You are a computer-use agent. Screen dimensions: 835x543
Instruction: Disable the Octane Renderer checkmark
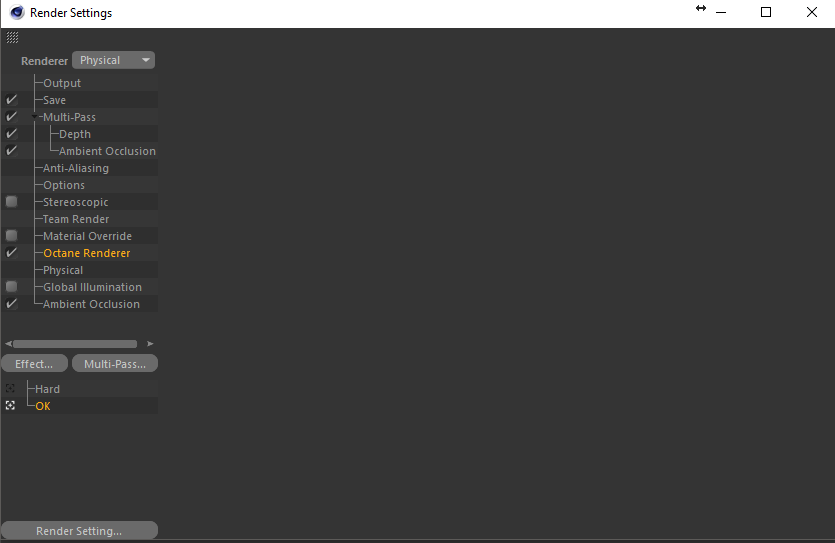tap(11, 253)
